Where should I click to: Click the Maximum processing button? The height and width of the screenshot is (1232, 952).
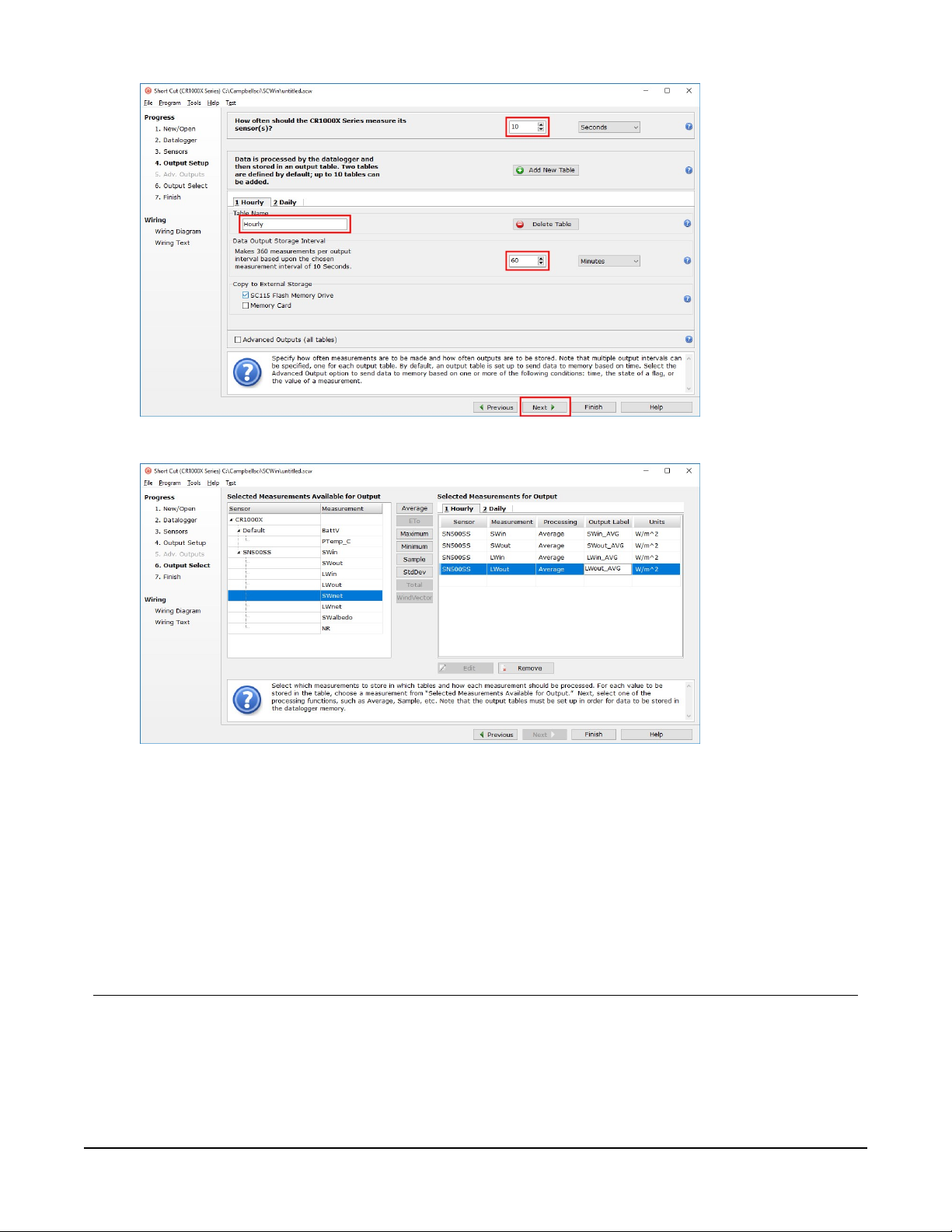point(414,534)
